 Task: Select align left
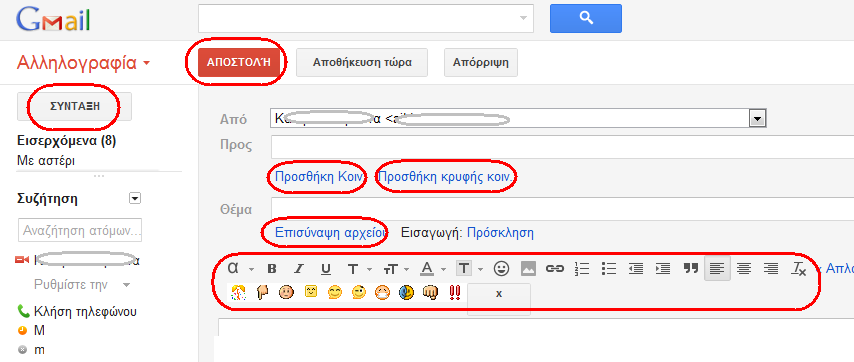(x=717, y=268)
